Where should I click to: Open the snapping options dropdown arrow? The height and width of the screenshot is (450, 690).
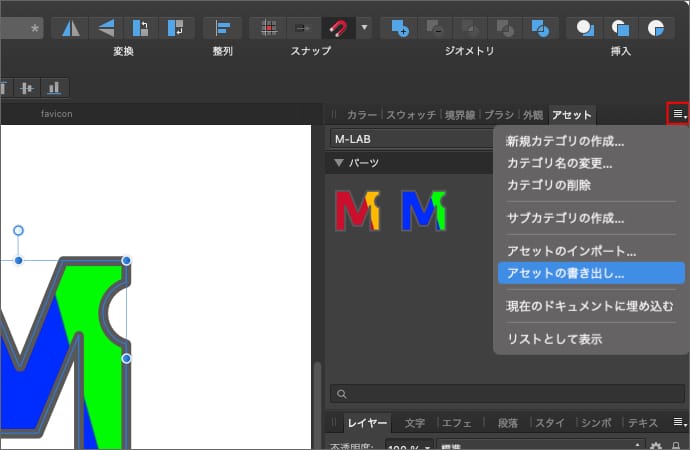click(x=364, y=27)
